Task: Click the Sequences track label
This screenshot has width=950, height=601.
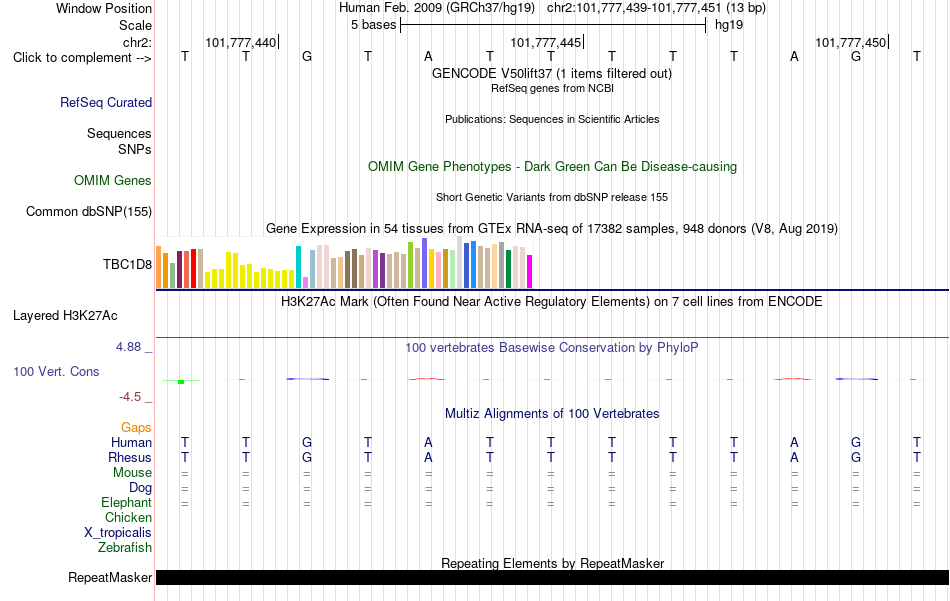Action: coord(119,133)
